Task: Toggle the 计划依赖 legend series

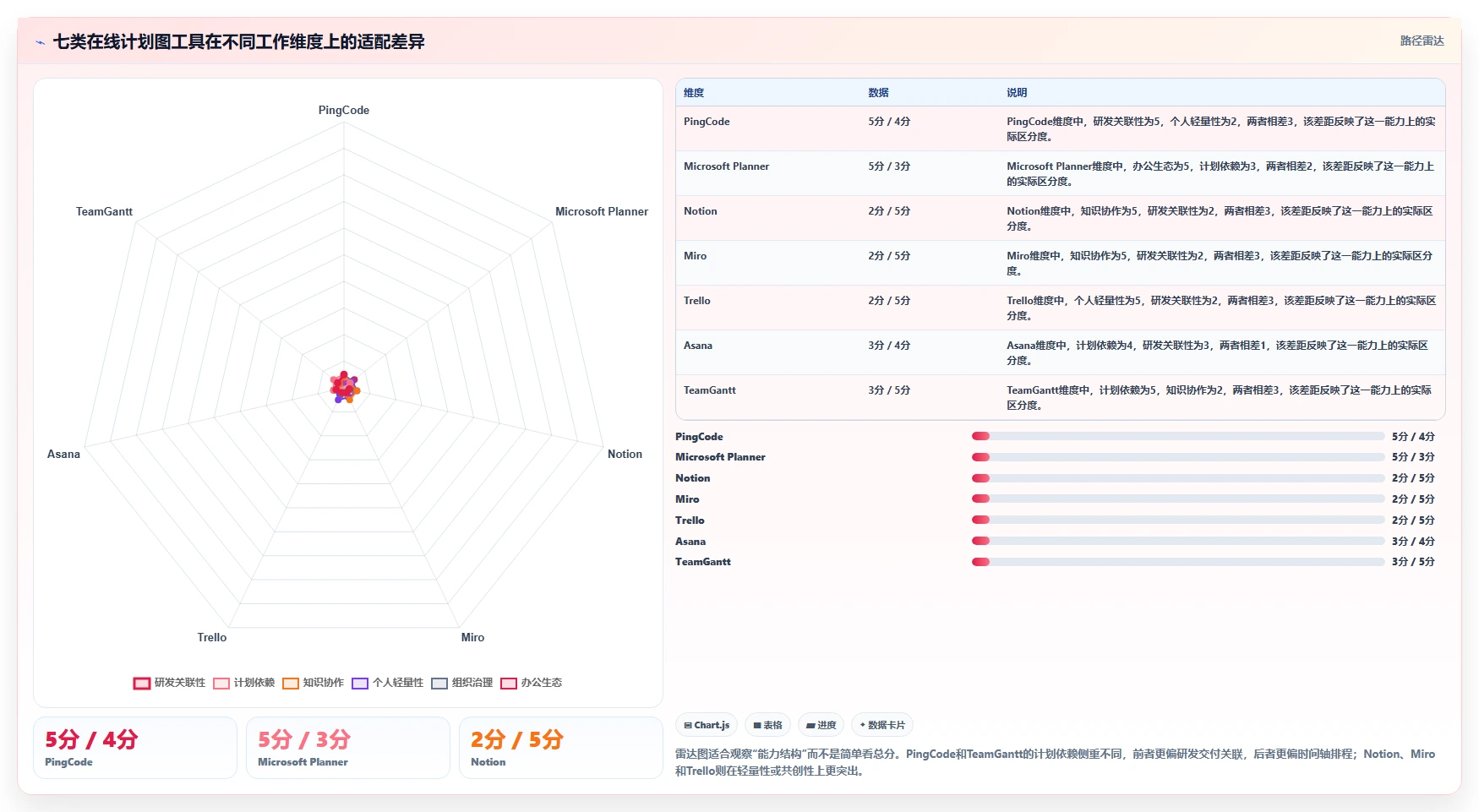Action: [244, 683]
